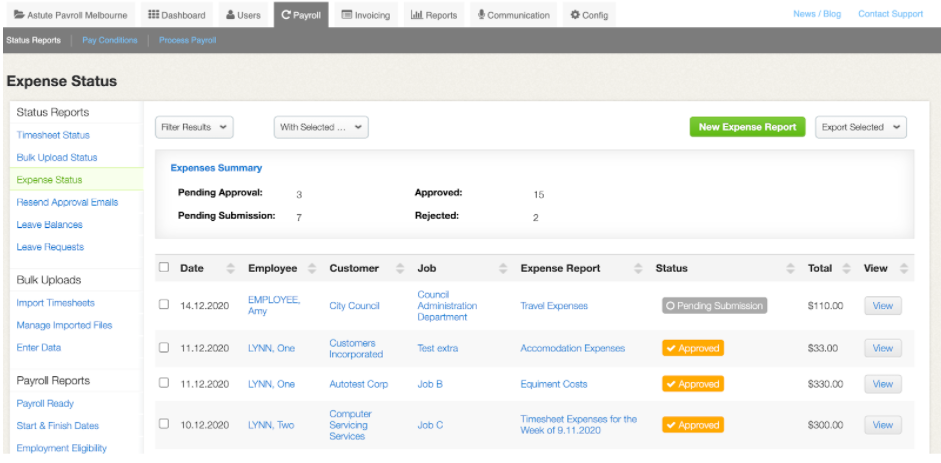Switch to the Invoicing tab
941x463 pixels.
[365, 15]
